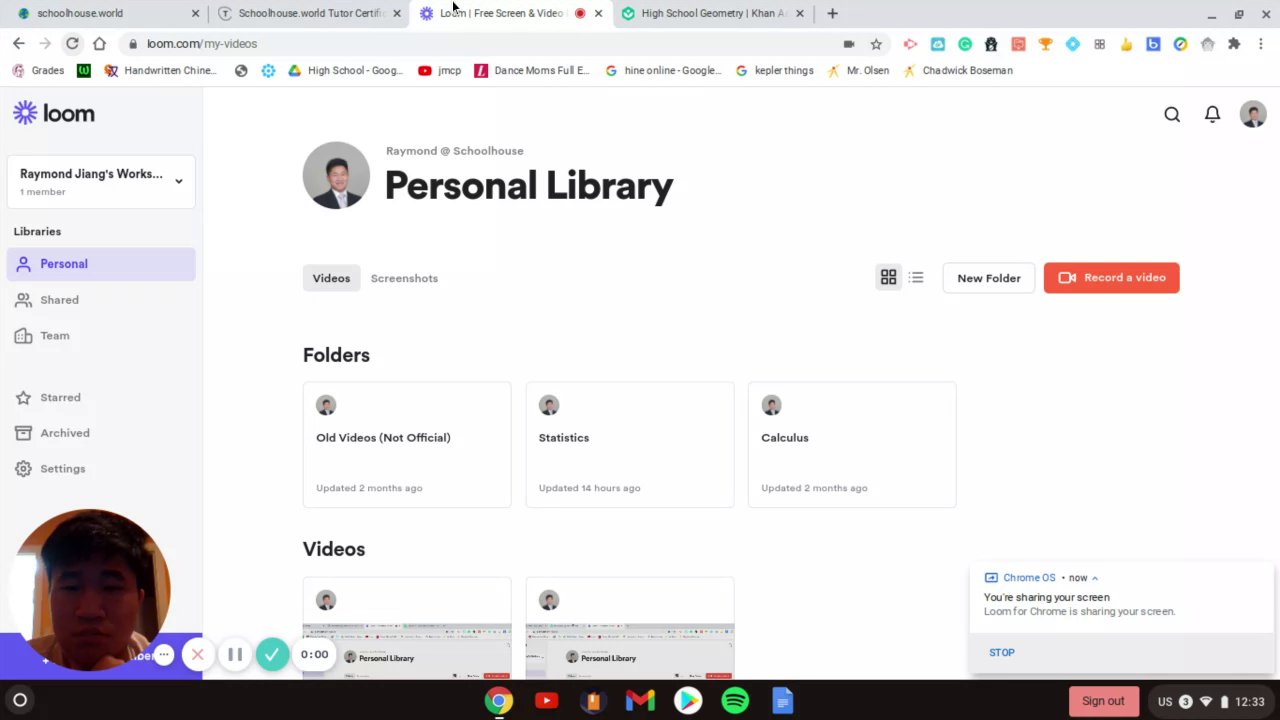Open Dance Moms Full E... bookmark
The image size is (1280, 720).
coord(532,71)
